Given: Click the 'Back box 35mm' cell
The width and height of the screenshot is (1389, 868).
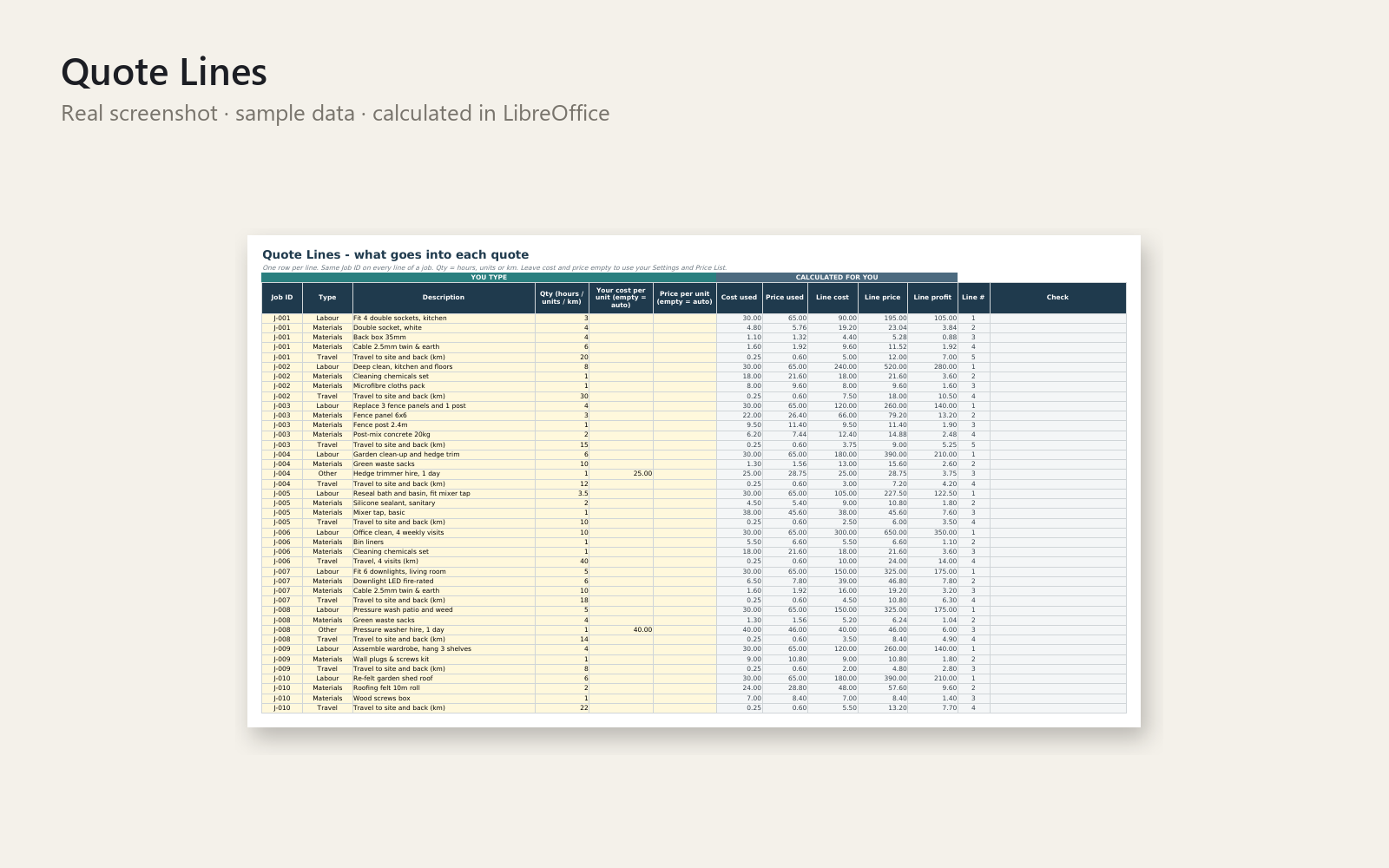Looking at the screenshot, I should pos(444,338).
